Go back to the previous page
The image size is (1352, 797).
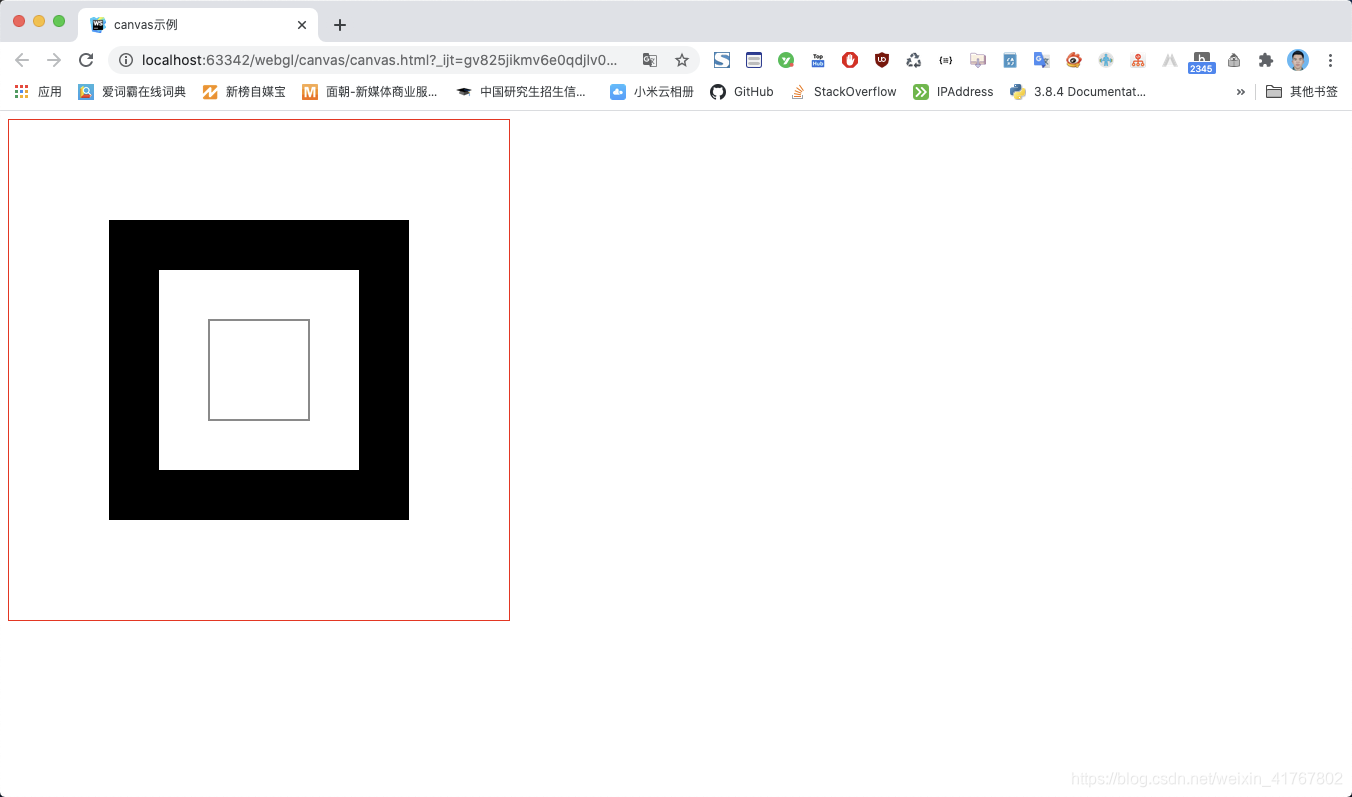(22, 60)
